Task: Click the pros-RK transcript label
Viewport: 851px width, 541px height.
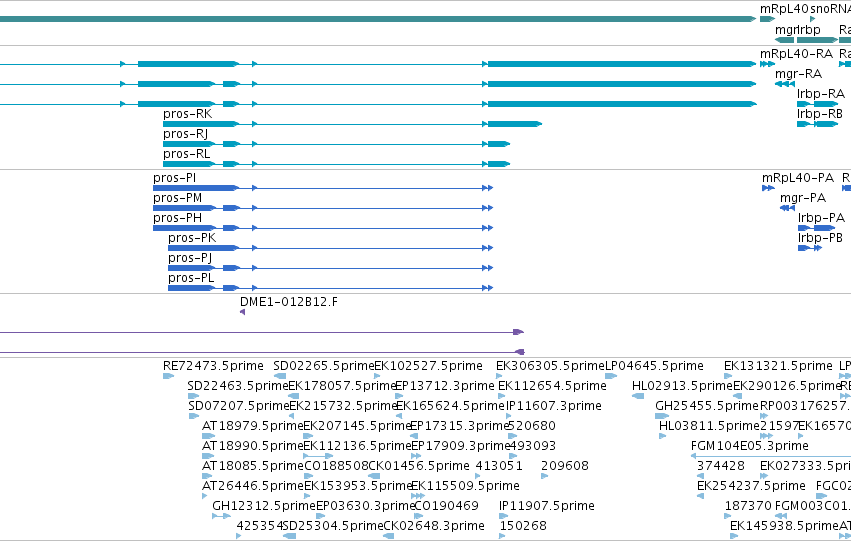Action: point(188,114)
